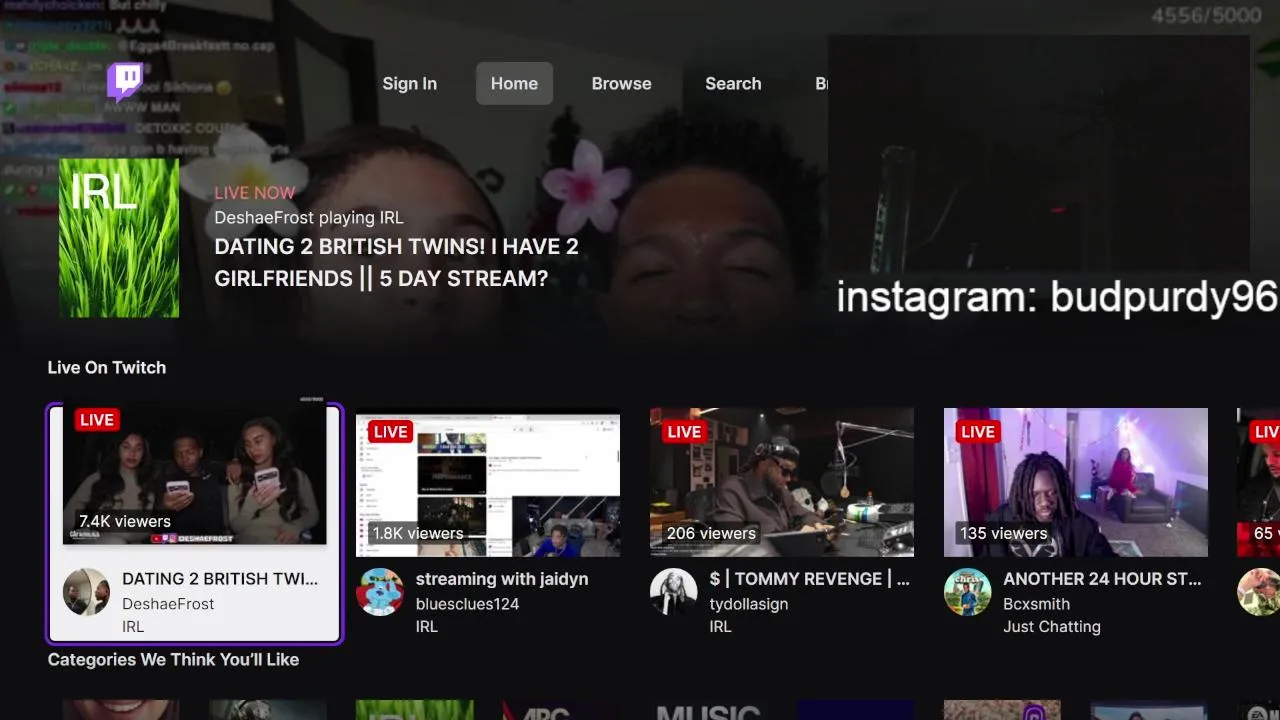Click LIVE badge on DeshaeFrost card

(96, 420)
